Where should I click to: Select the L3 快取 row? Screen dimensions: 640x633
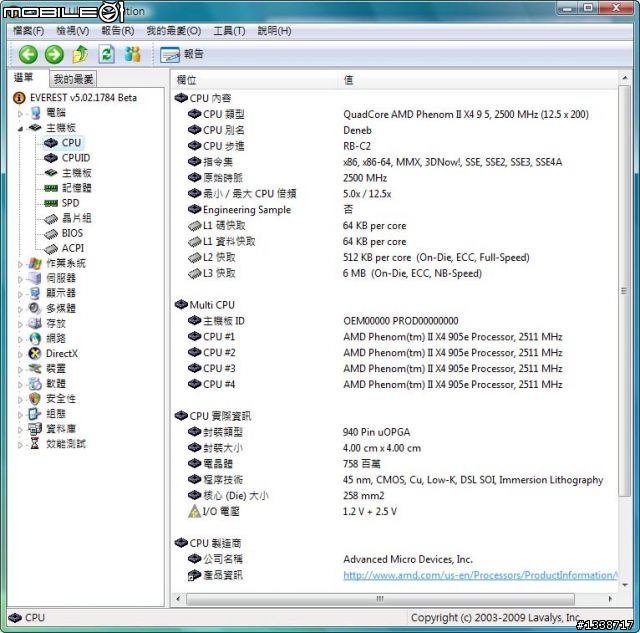click(x=394, y=273)
